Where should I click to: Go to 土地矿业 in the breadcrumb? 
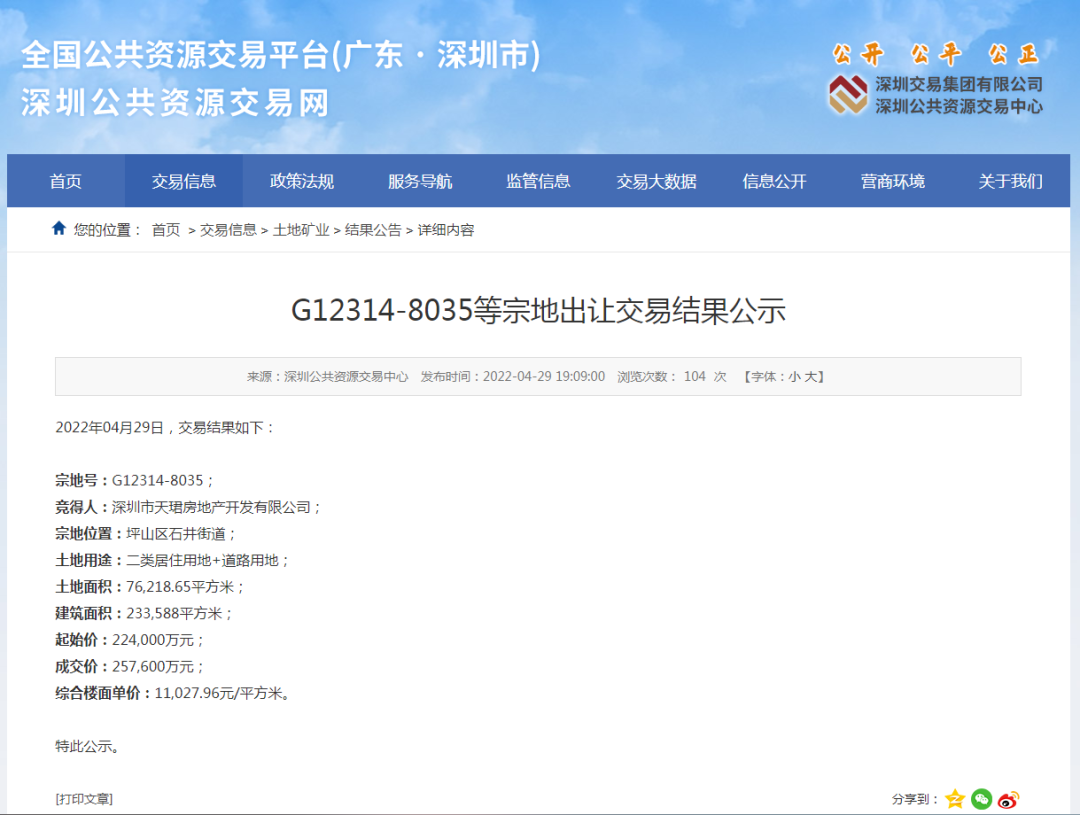click(x=301, y=230)
